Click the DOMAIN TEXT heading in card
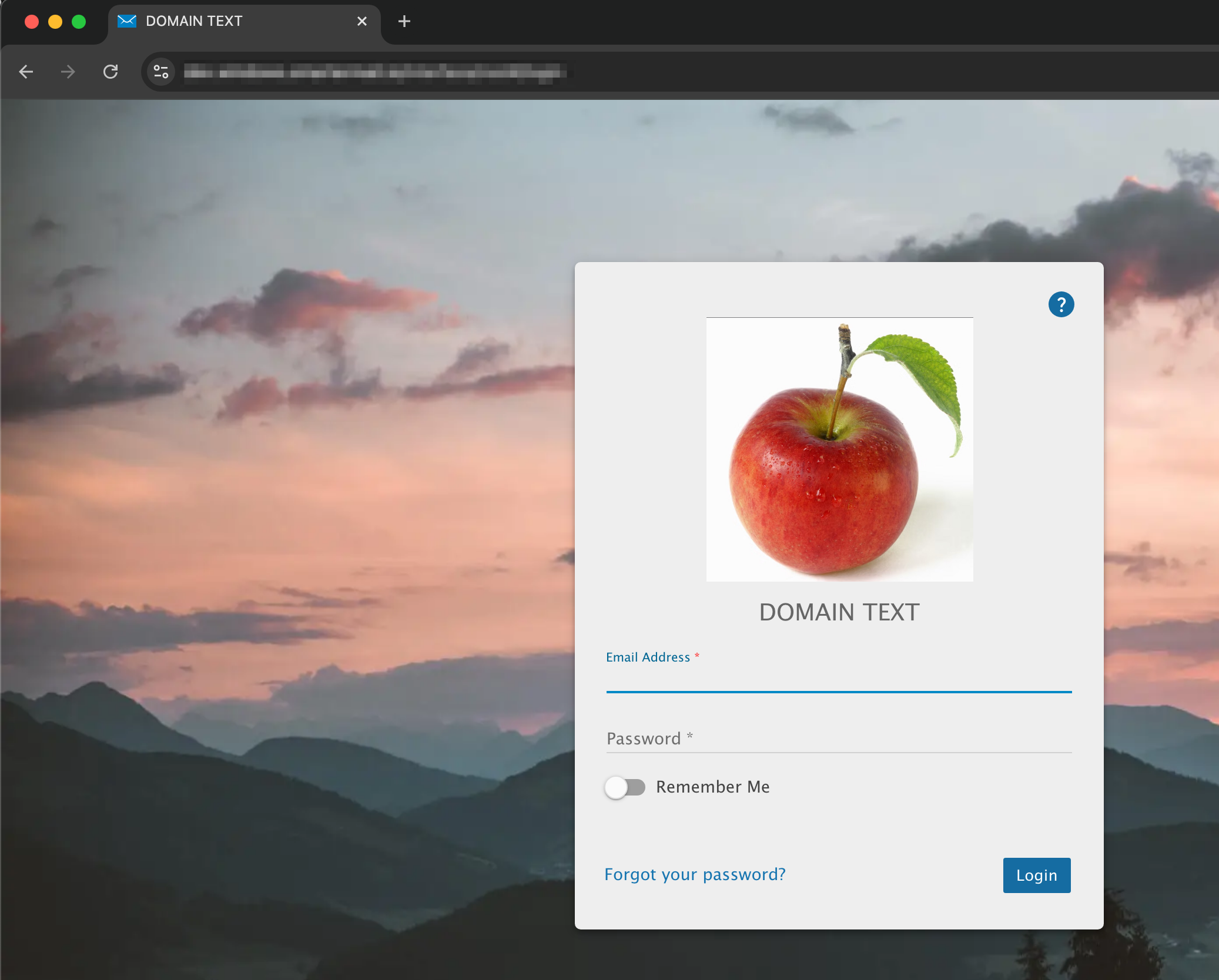1219x980 pixels. tap(839, 612)
